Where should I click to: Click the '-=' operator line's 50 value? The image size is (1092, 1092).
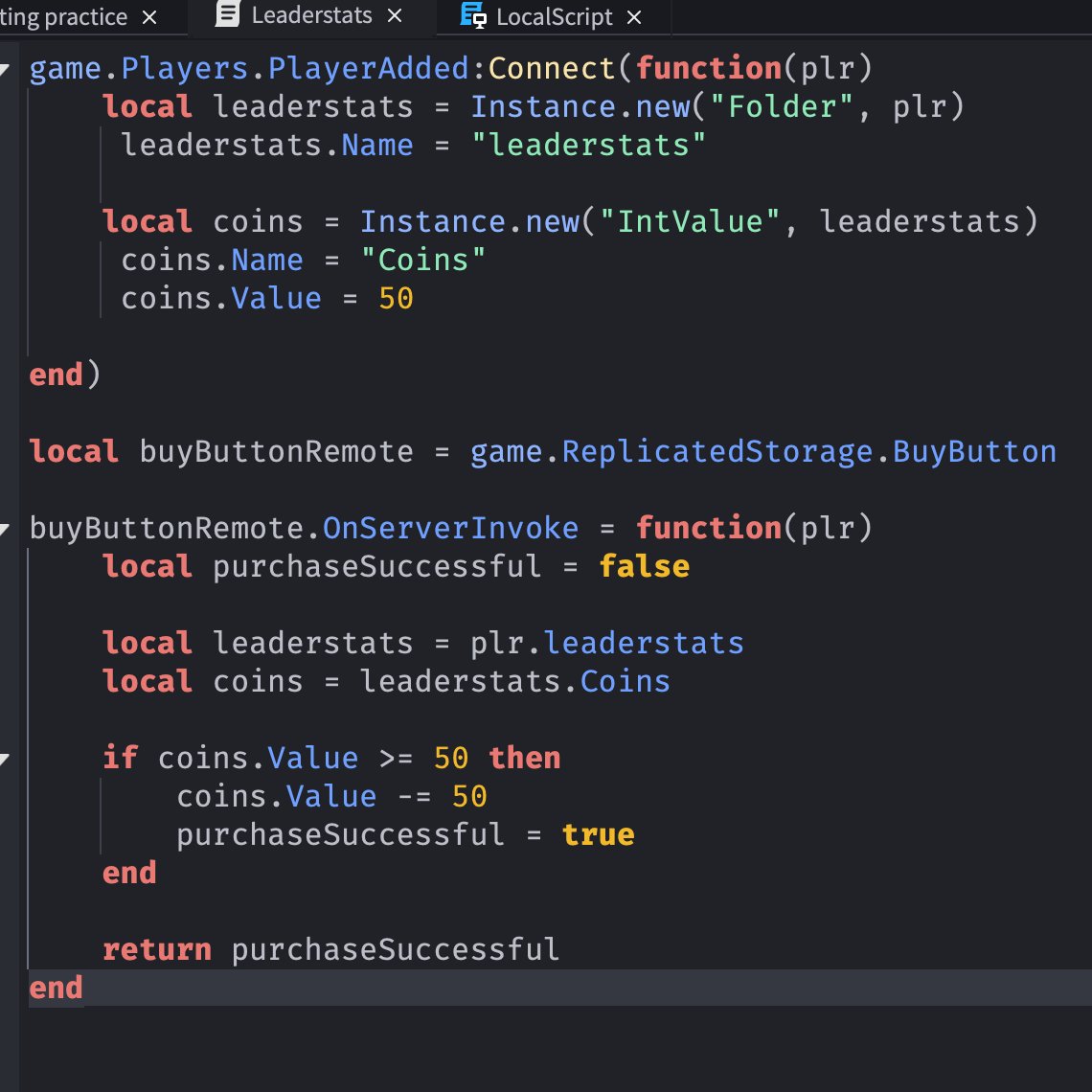(x=468, y=797)
